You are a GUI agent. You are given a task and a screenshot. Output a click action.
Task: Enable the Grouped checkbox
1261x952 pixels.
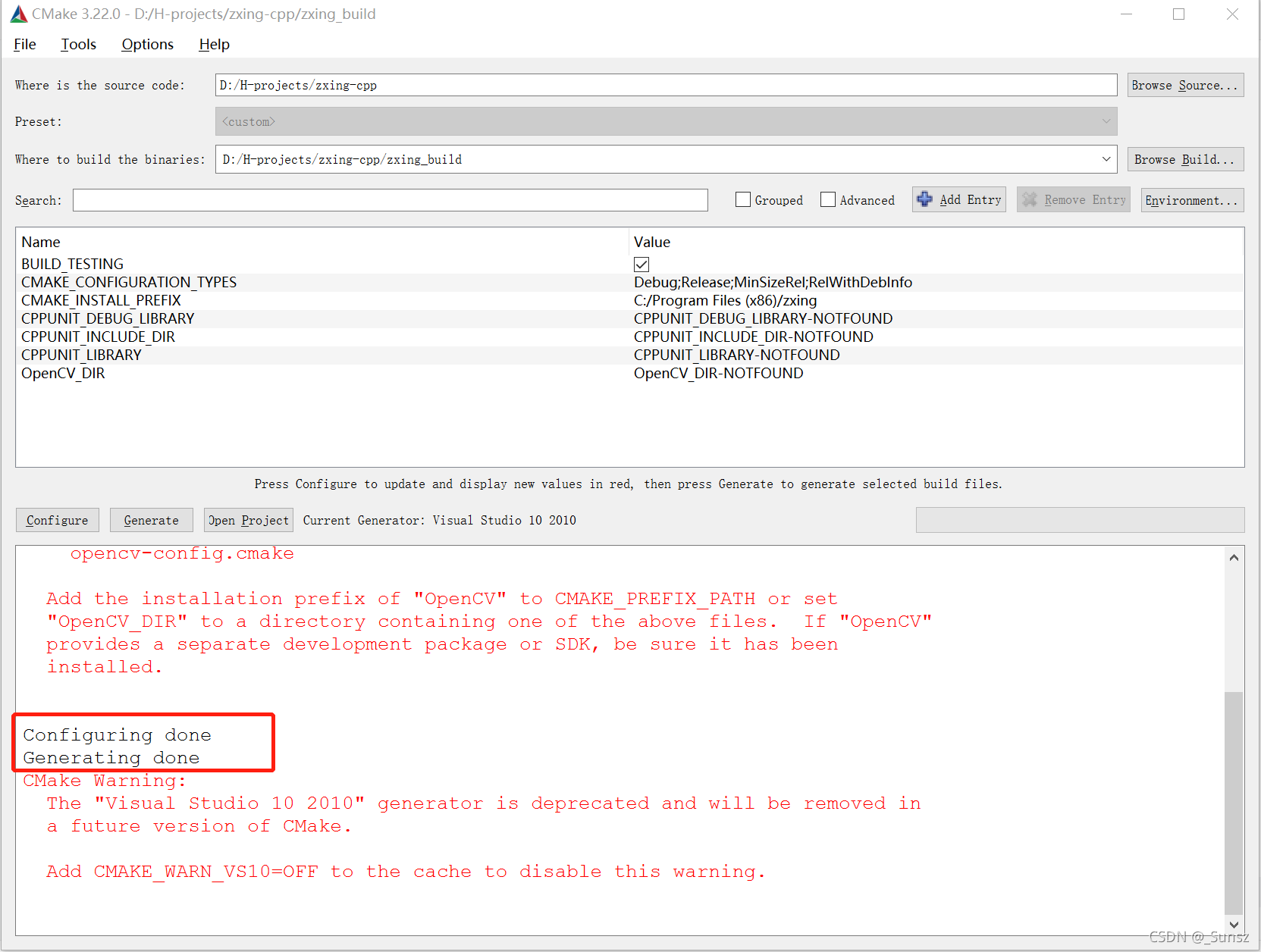(743, 199)
